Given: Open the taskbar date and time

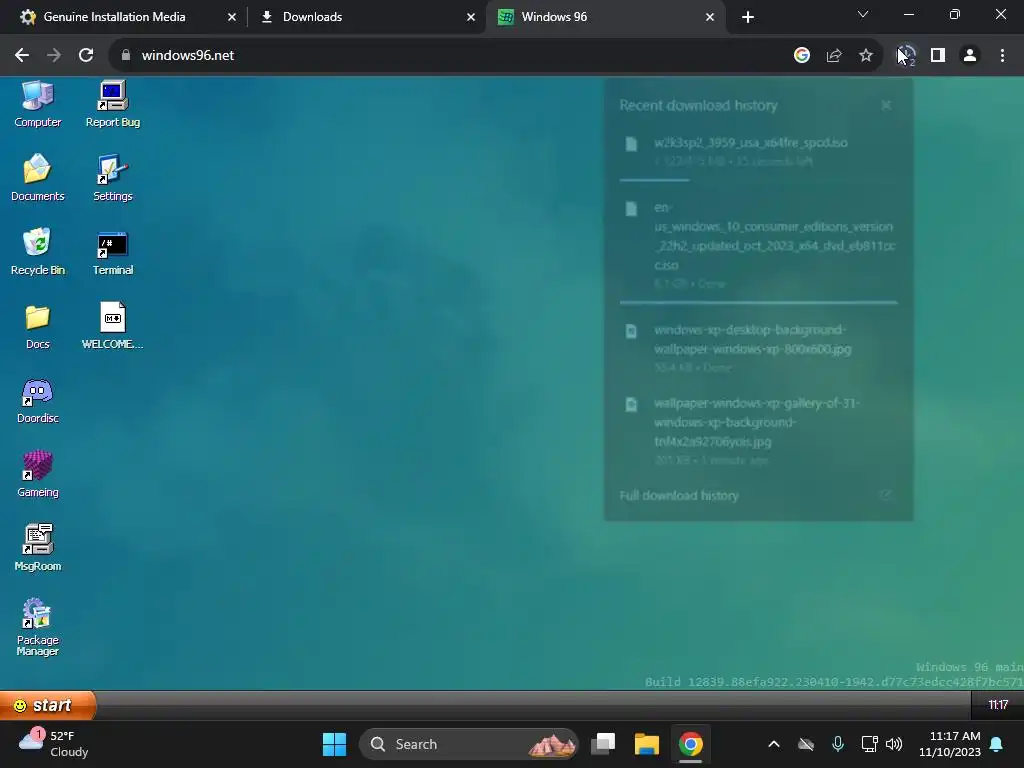Looking at the screenshot, I should [950, 744].
